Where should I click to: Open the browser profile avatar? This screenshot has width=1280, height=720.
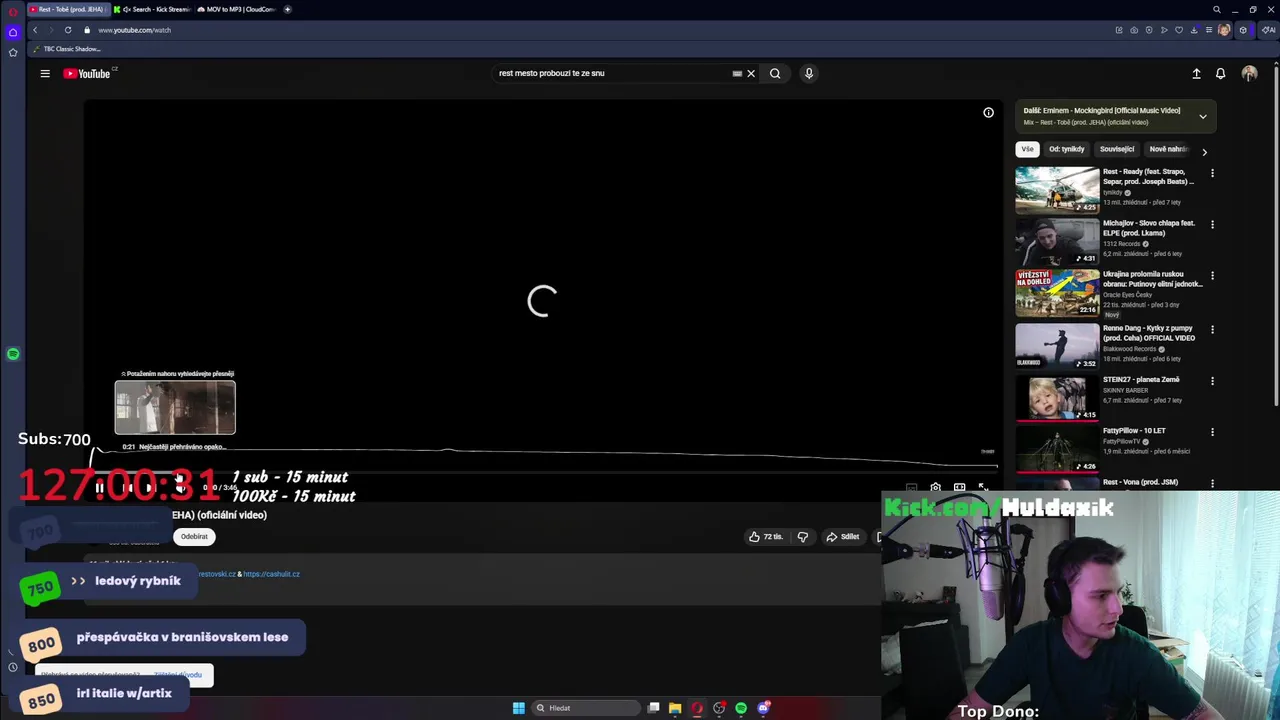click(1224, 30)
